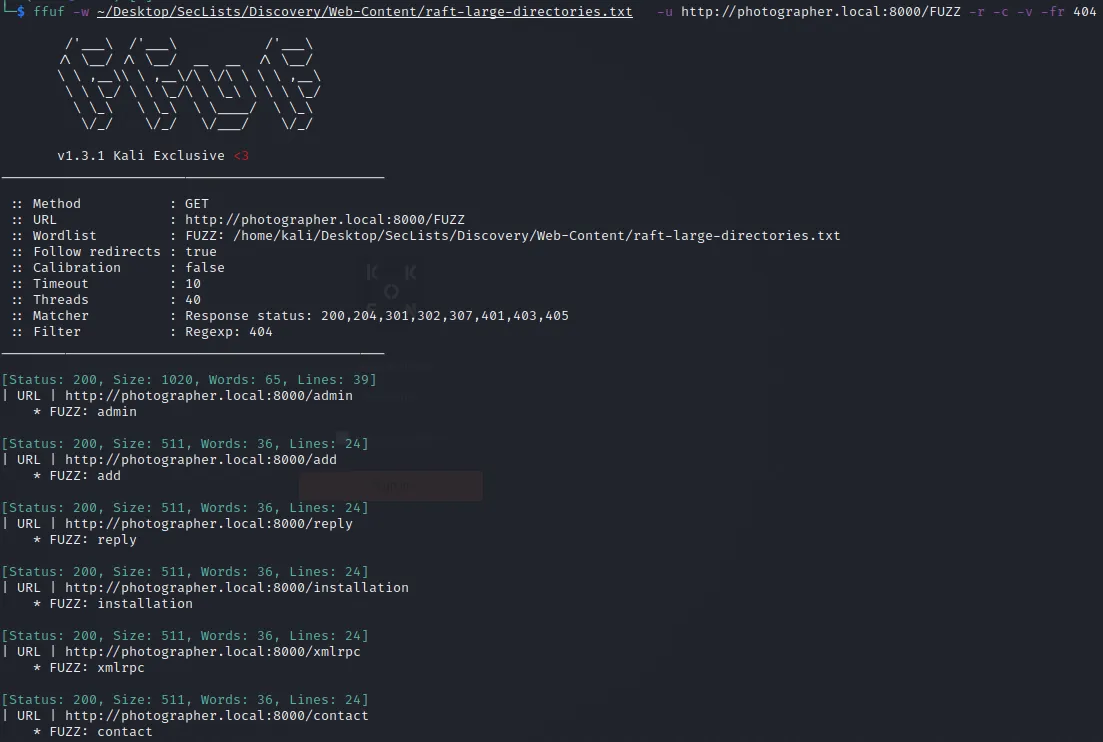Viewport: 1103px width, 742px height.
Task: Open the photographer.local:8000/add URL
Action: click(200, 460)
